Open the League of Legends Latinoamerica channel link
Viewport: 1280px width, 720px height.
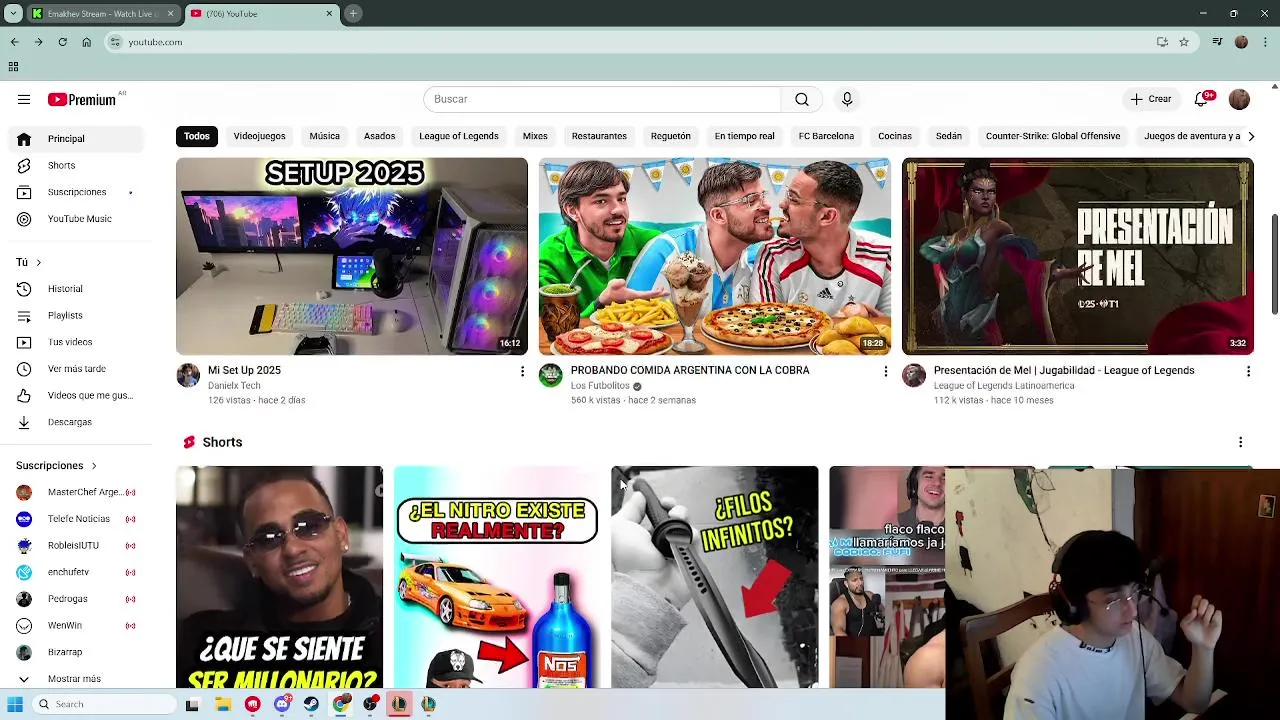tap(1004, 386)
